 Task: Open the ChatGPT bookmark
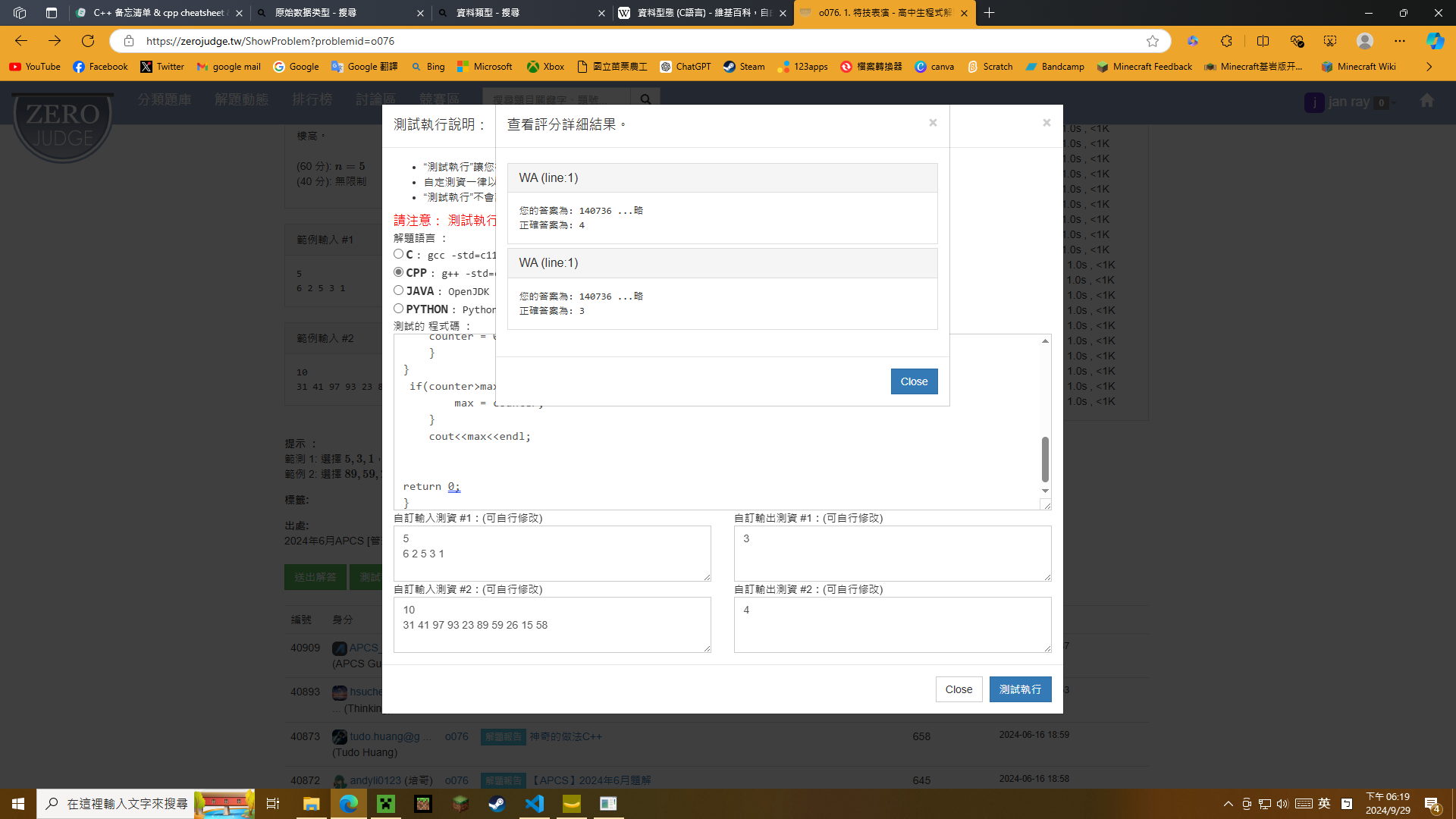685,67
